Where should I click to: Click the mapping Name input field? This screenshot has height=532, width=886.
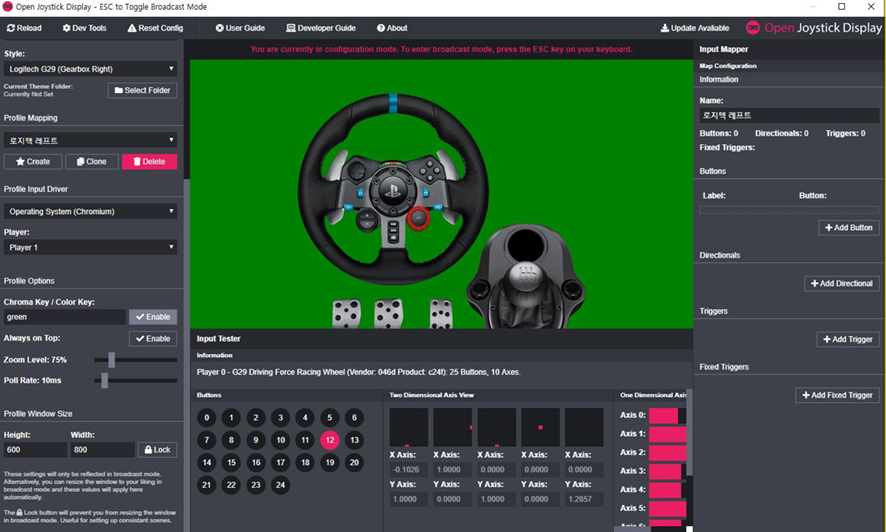point(789,115)
